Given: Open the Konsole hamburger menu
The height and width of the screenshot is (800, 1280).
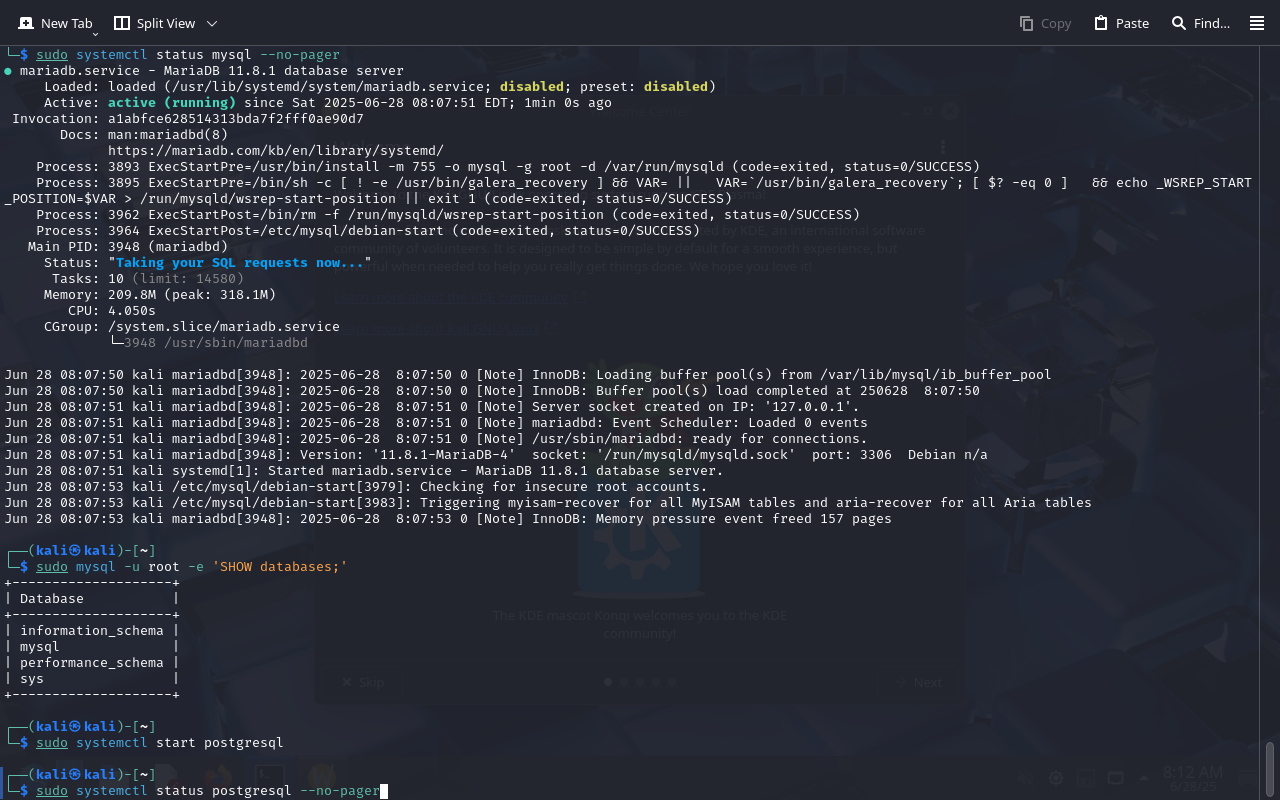Looking at the screenshot, I should pos(1257,23).
